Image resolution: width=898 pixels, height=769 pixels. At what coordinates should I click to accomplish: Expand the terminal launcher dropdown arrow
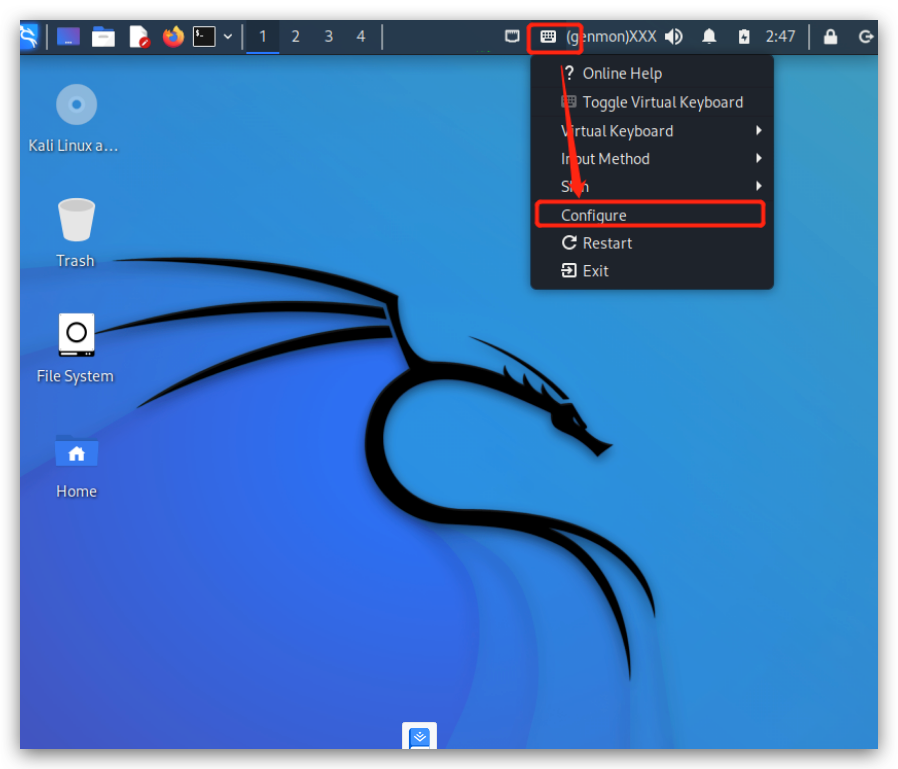(228, 37)
